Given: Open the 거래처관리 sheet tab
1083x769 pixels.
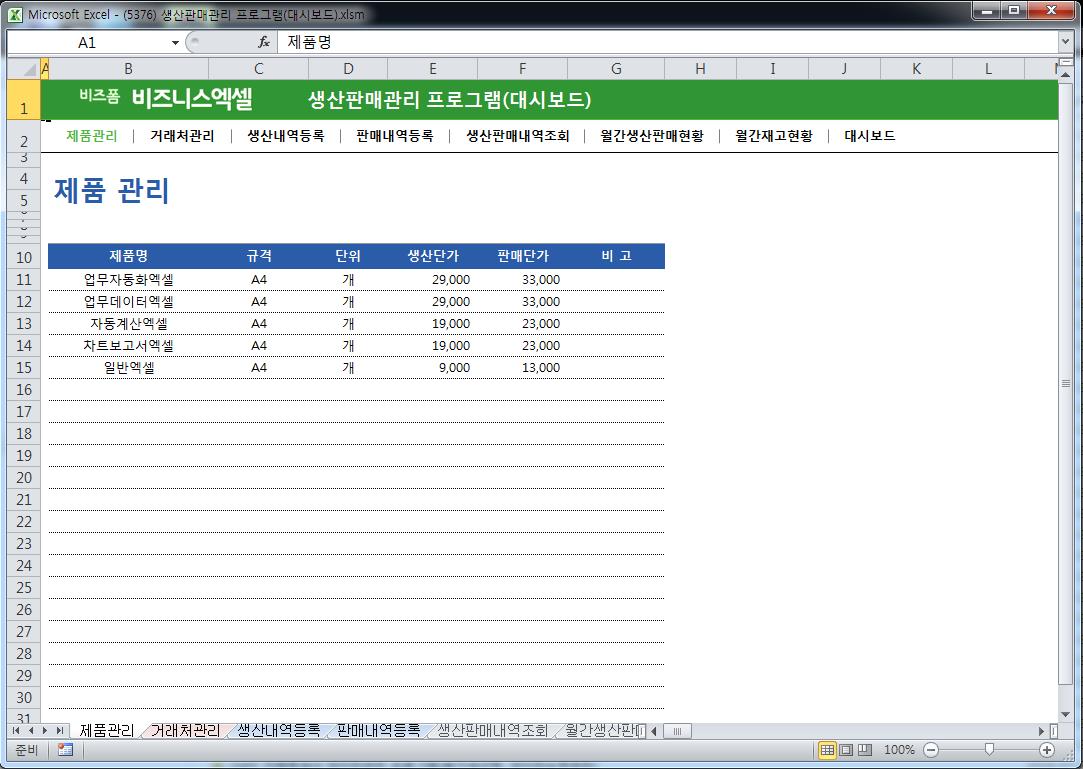Looking at the screenshot, I should (185, 731).
